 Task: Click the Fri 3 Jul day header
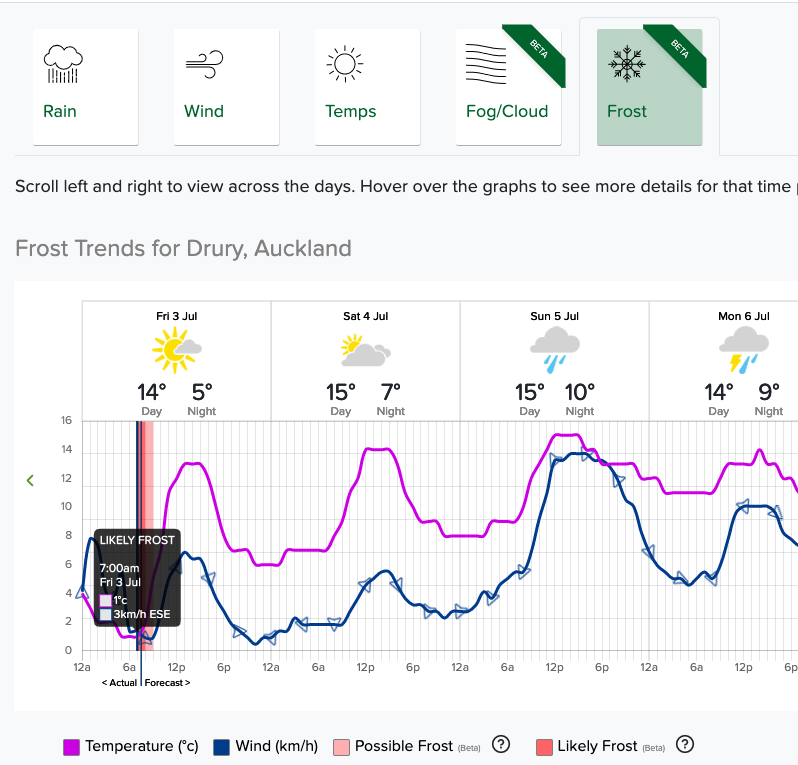(177, 316)
